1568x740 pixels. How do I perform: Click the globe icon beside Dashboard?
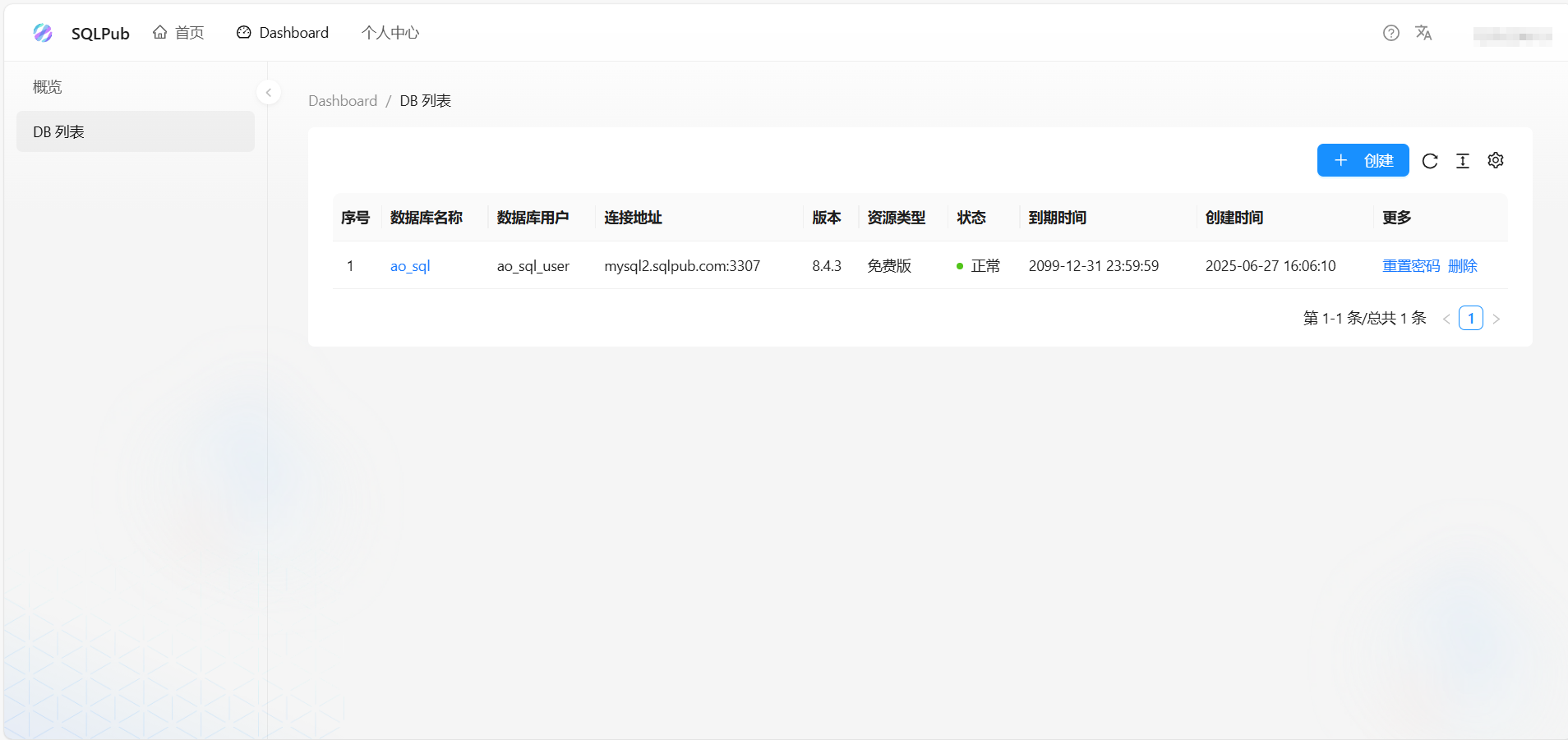(x=242, y=31)
